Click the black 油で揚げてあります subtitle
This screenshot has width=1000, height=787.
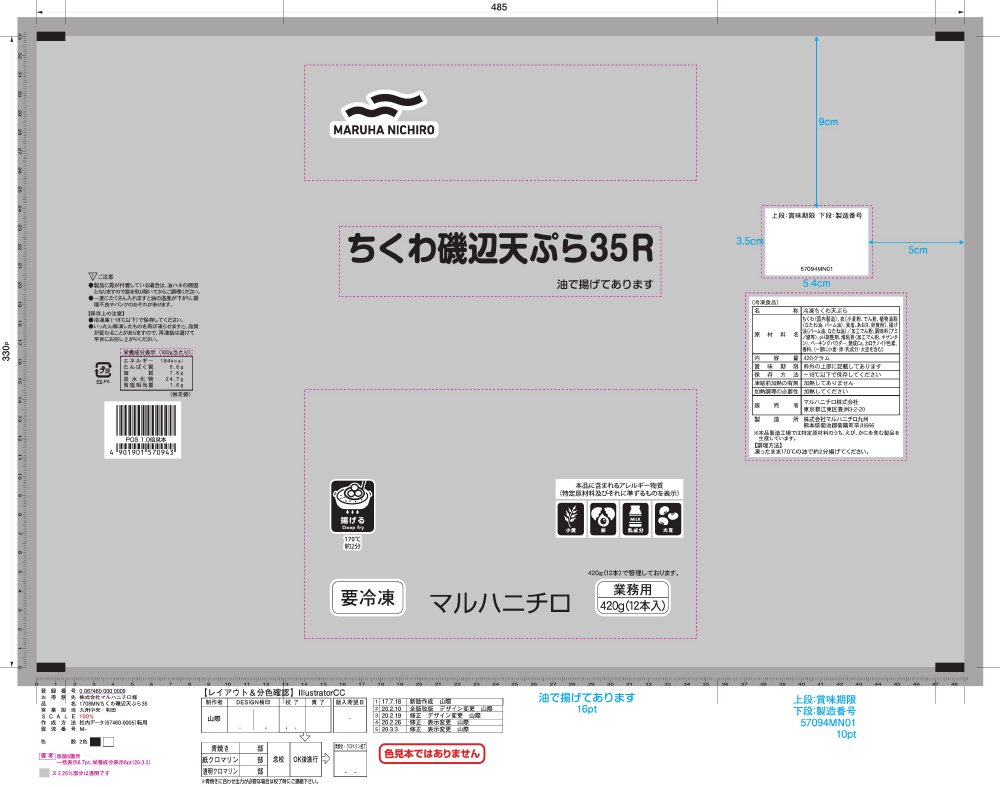tap(605, 284)
